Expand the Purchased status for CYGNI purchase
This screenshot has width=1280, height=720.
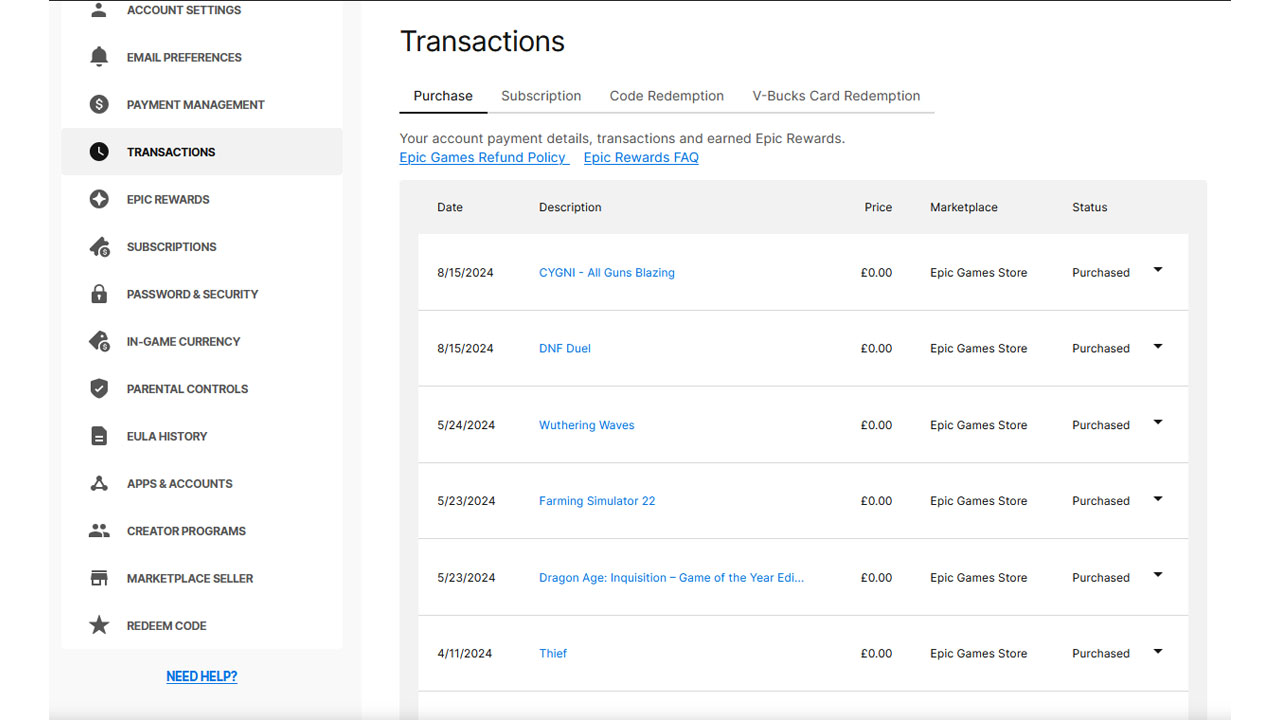(1157, 270)
